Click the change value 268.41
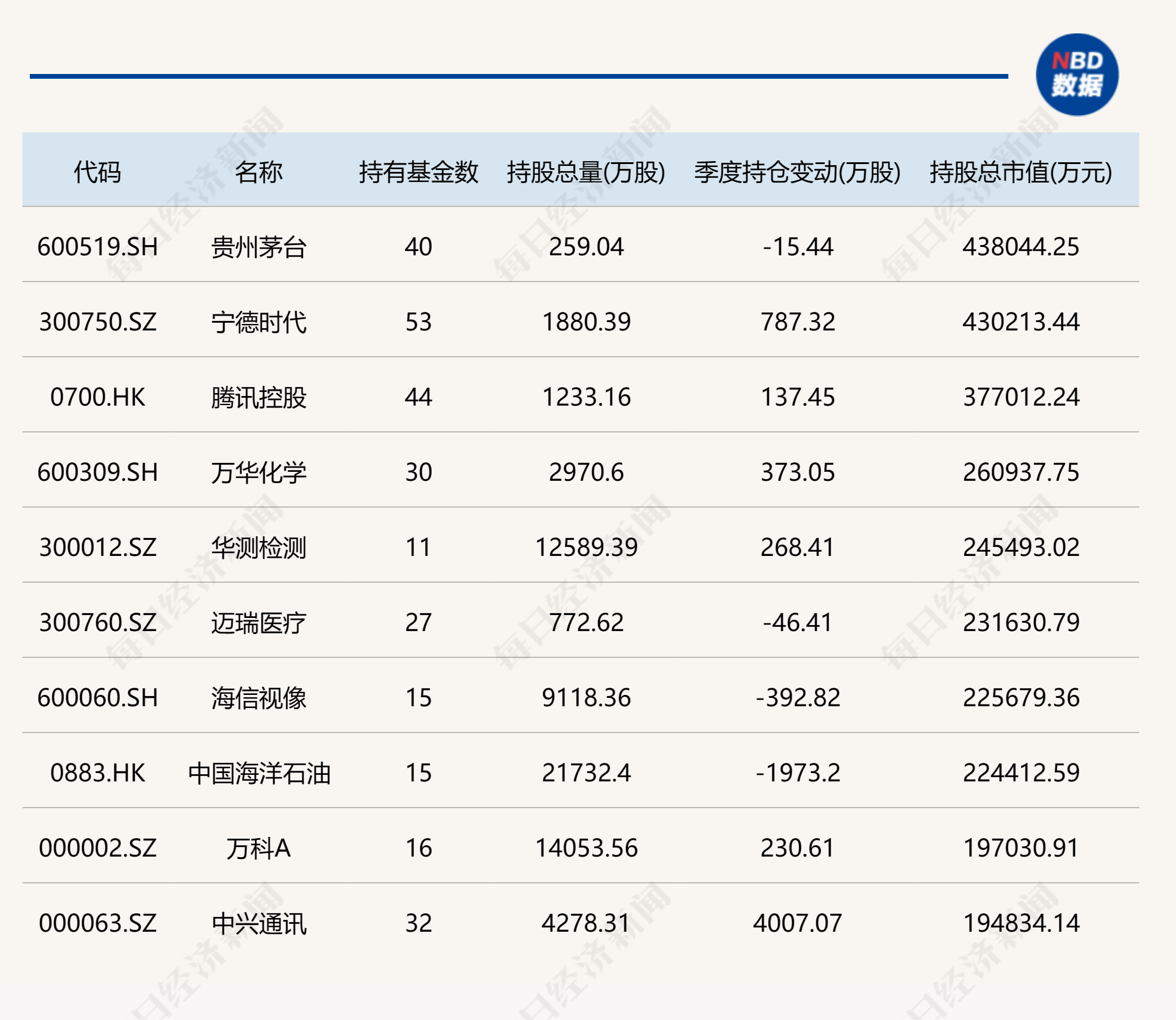 [x=798, y=548]
